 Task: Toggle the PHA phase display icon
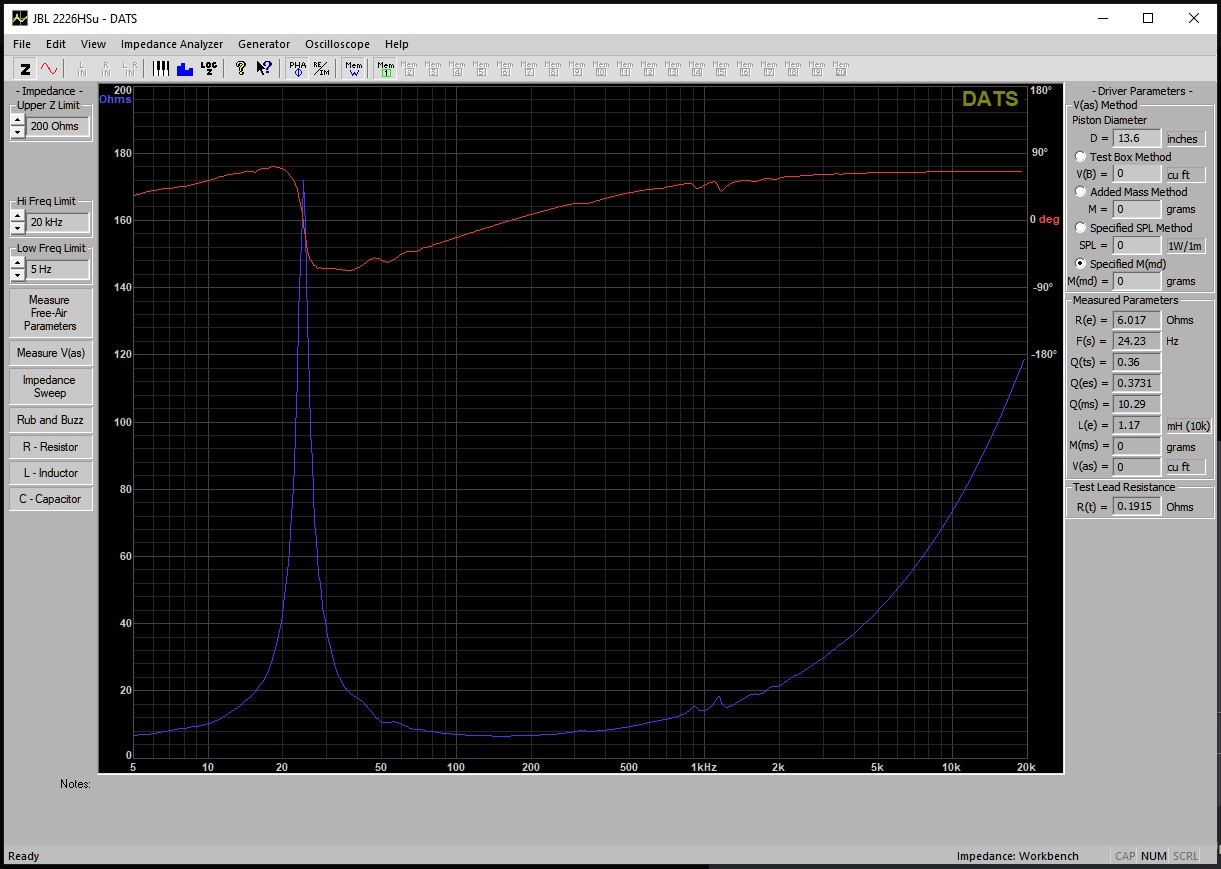297,68
